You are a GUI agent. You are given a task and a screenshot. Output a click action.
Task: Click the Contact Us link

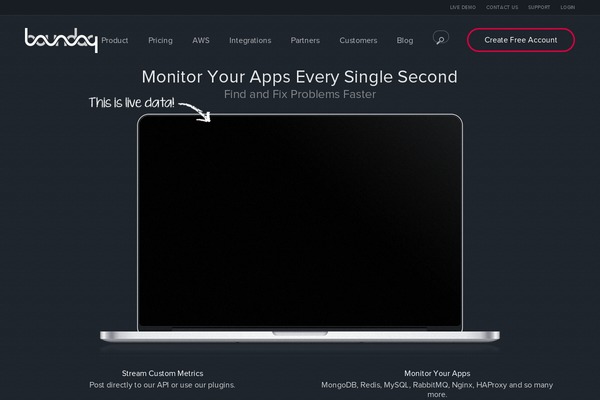tap(502, 7)
